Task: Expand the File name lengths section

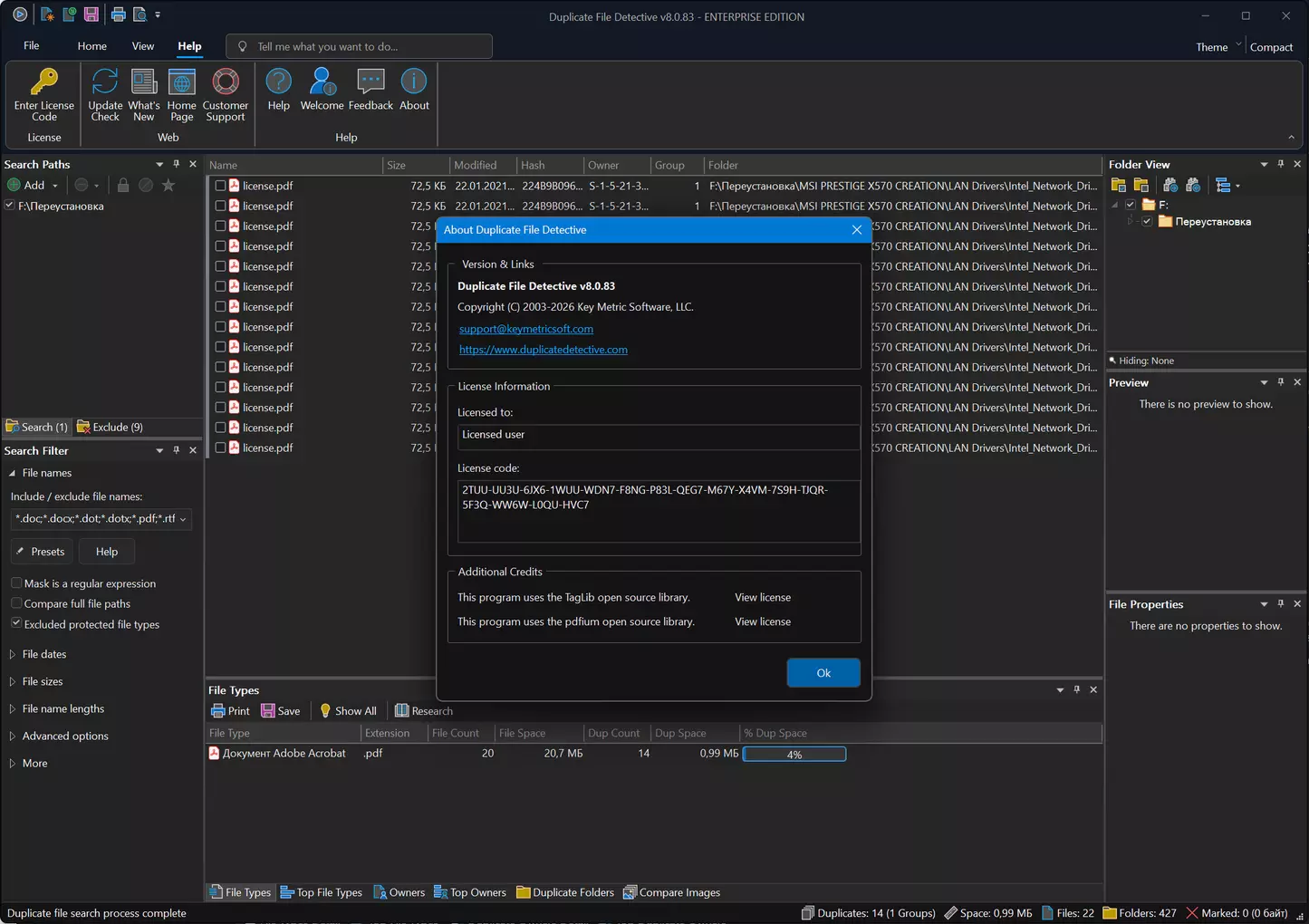Action: [13, 708]
